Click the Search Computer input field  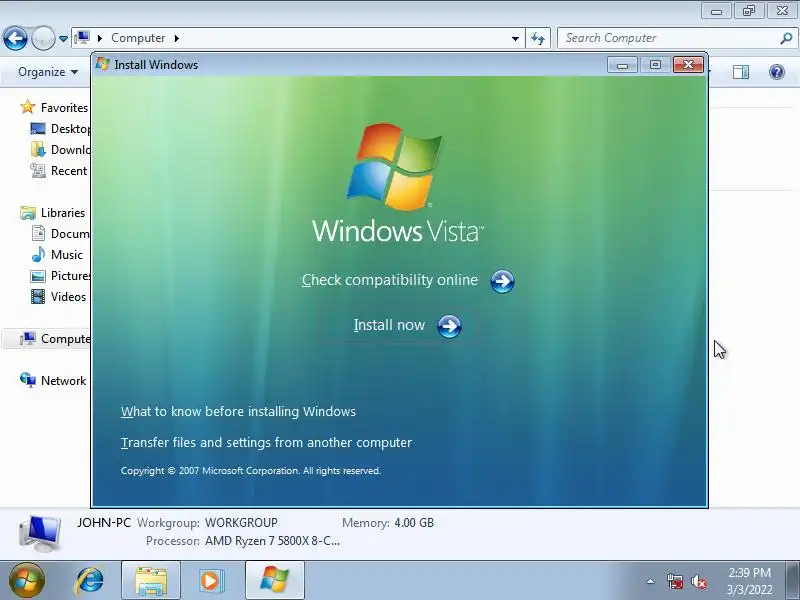668,38
